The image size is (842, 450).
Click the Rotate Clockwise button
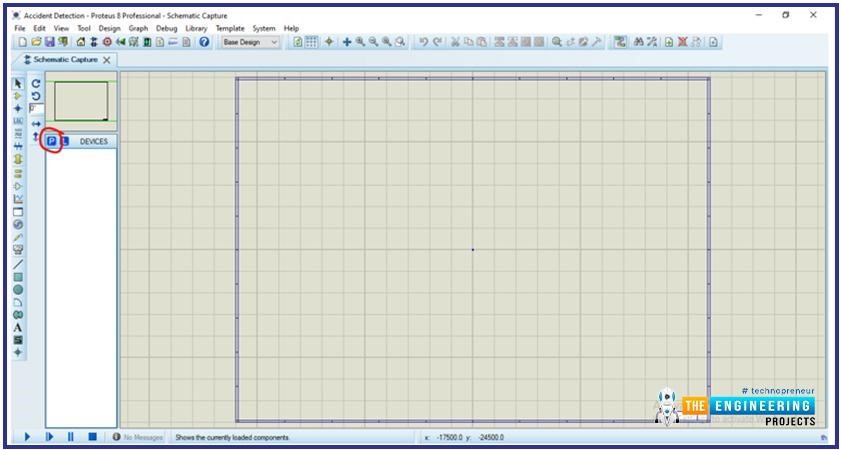[x=36, y=84]
